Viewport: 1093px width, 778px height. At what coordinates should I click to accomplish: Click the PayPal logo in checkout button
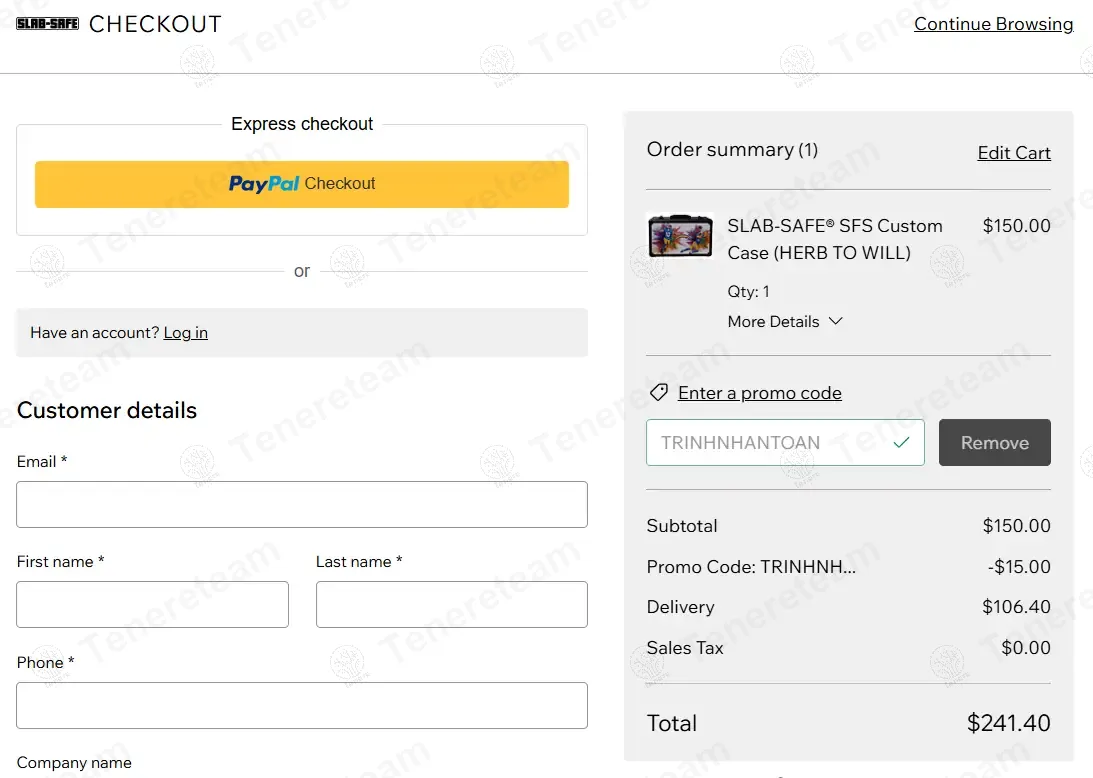(264, 184)
